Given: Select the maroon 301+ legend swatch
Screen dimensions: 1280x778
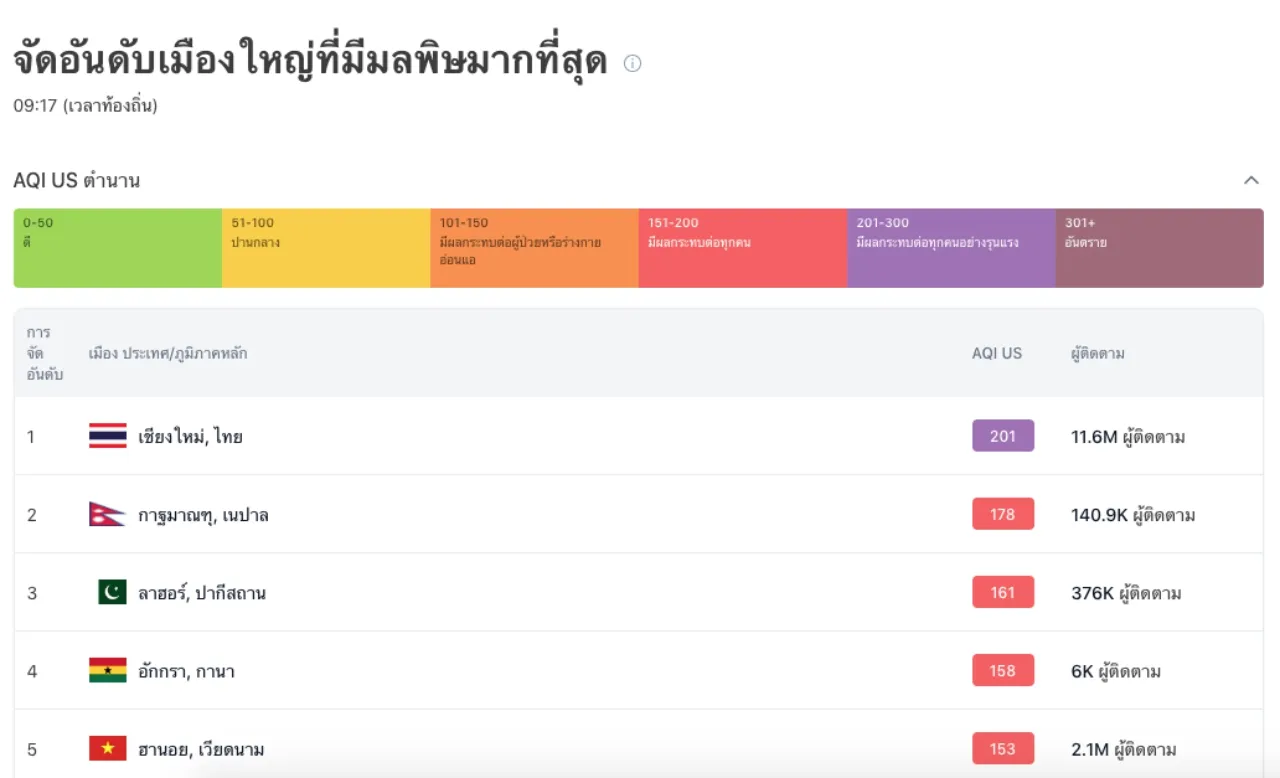Looking at the screenshot, I should (x=1159, y=248).
